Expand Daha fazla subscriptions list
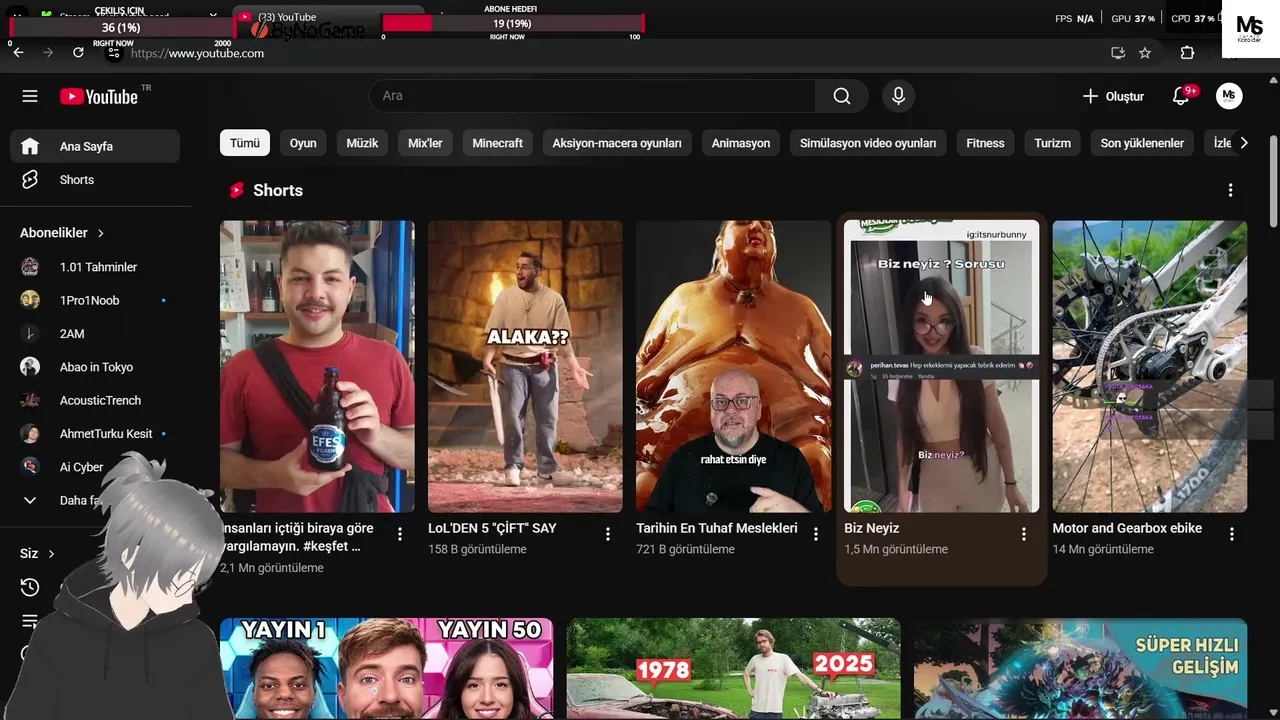This screenshot has width=1280, height=720. 30,500
